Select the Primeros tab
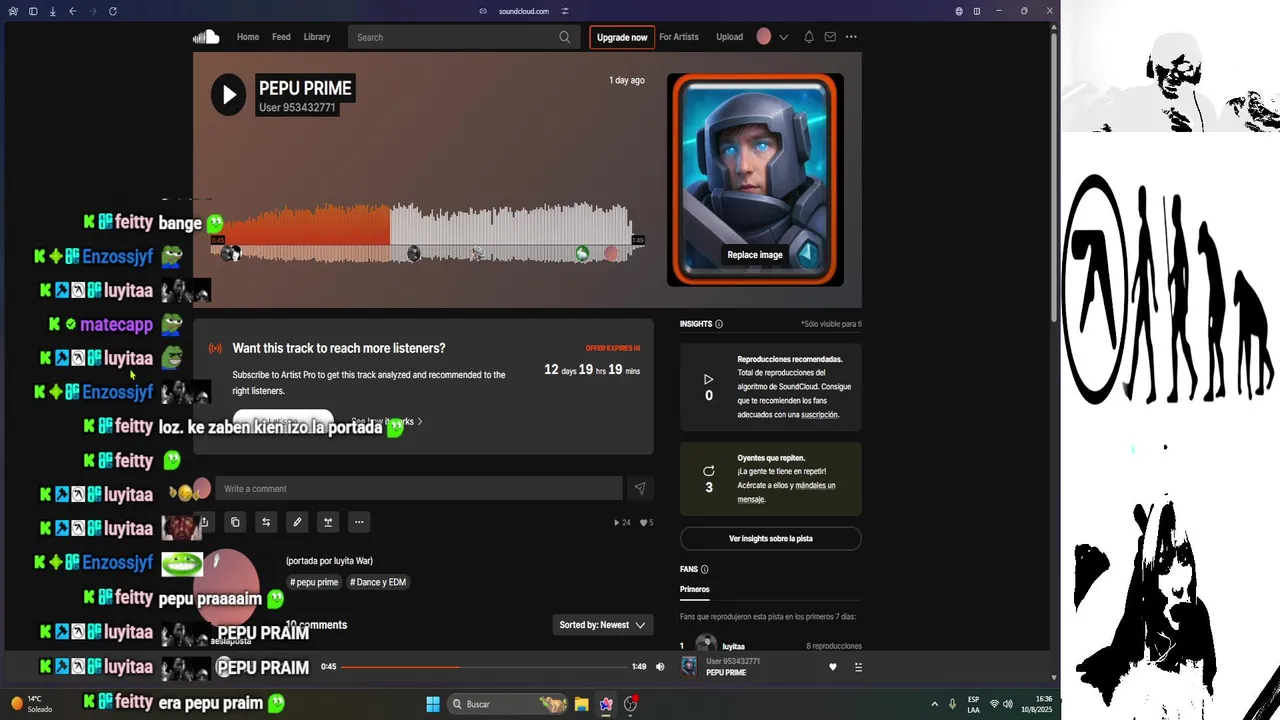Image resolution: width=1280 pixels, height=720 pixels. tap(694, 590)
